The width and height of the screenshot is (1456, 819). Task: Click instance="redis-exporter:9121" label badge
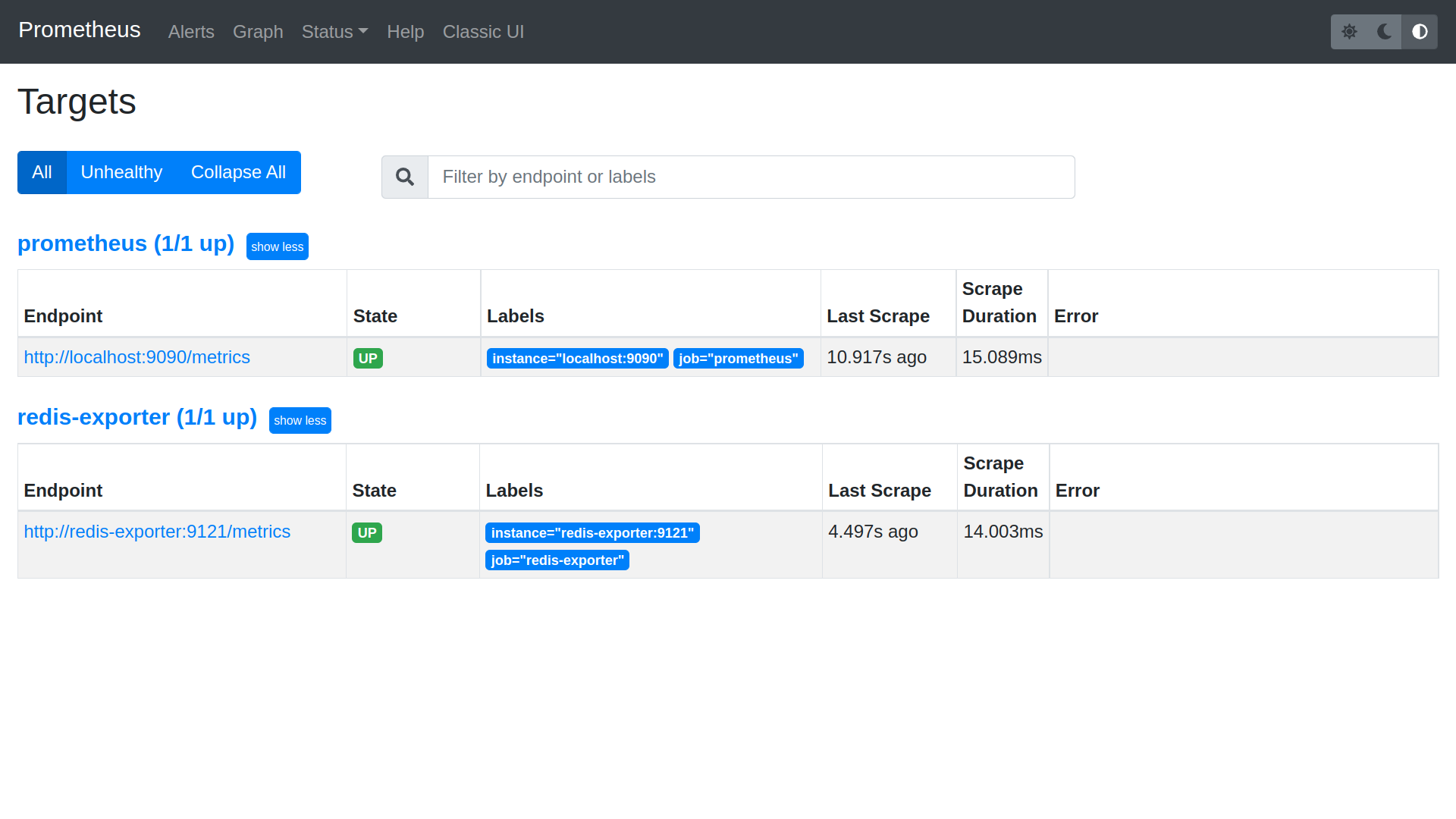click(592, 532)
